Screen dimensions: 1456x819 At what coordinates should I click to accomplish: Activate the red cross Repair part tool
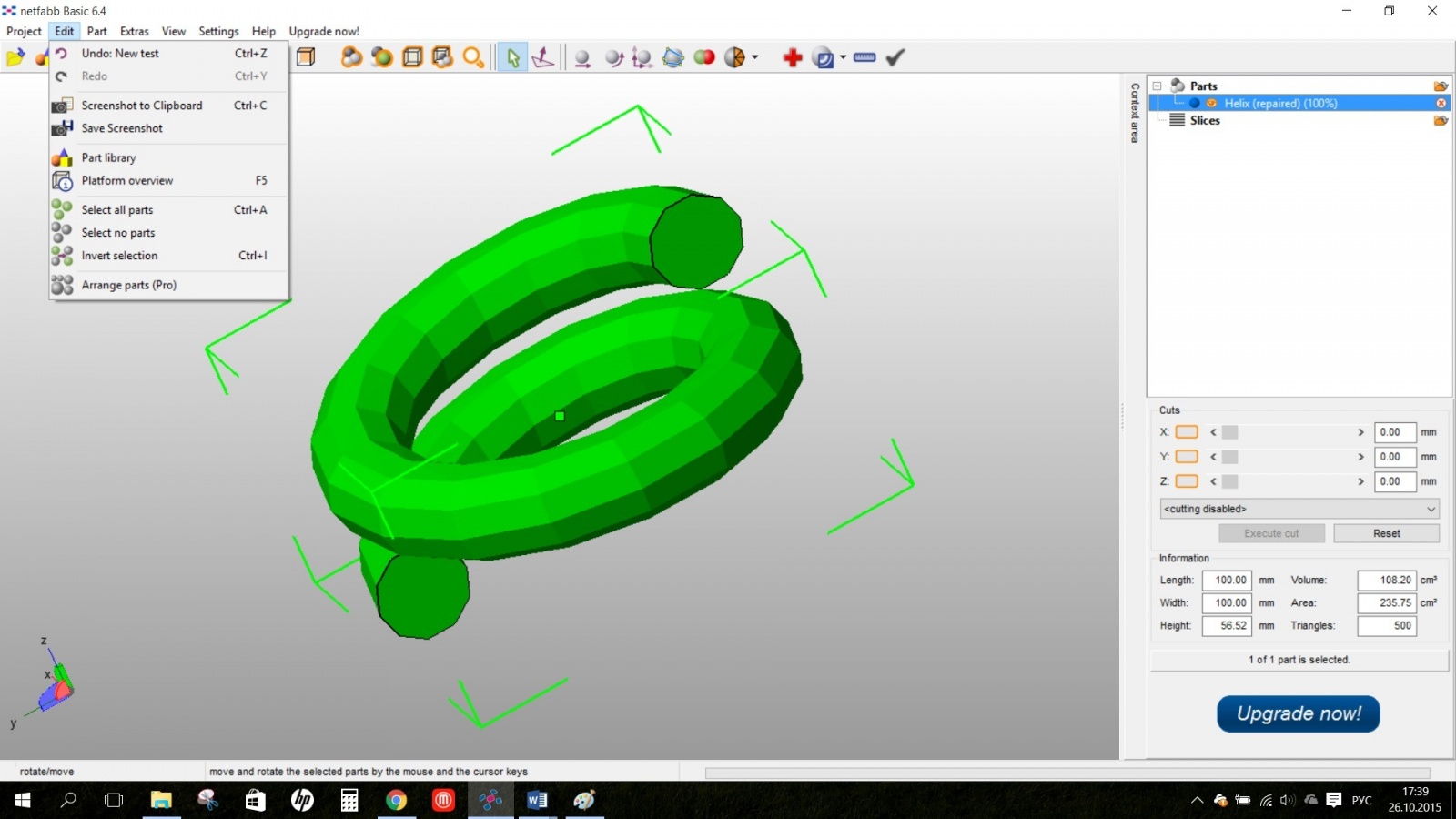tap(792, 56)
